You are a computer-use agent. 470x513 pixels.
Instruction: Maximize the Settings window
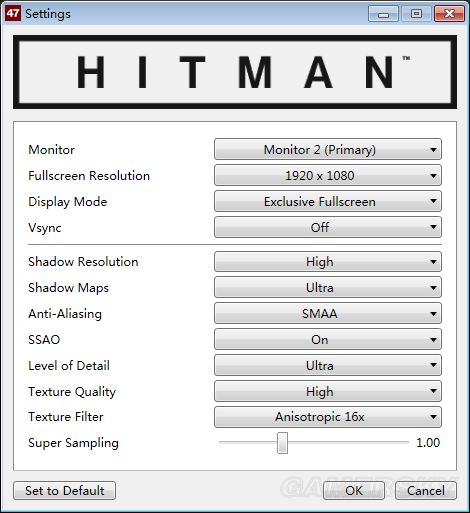[416, 14]
